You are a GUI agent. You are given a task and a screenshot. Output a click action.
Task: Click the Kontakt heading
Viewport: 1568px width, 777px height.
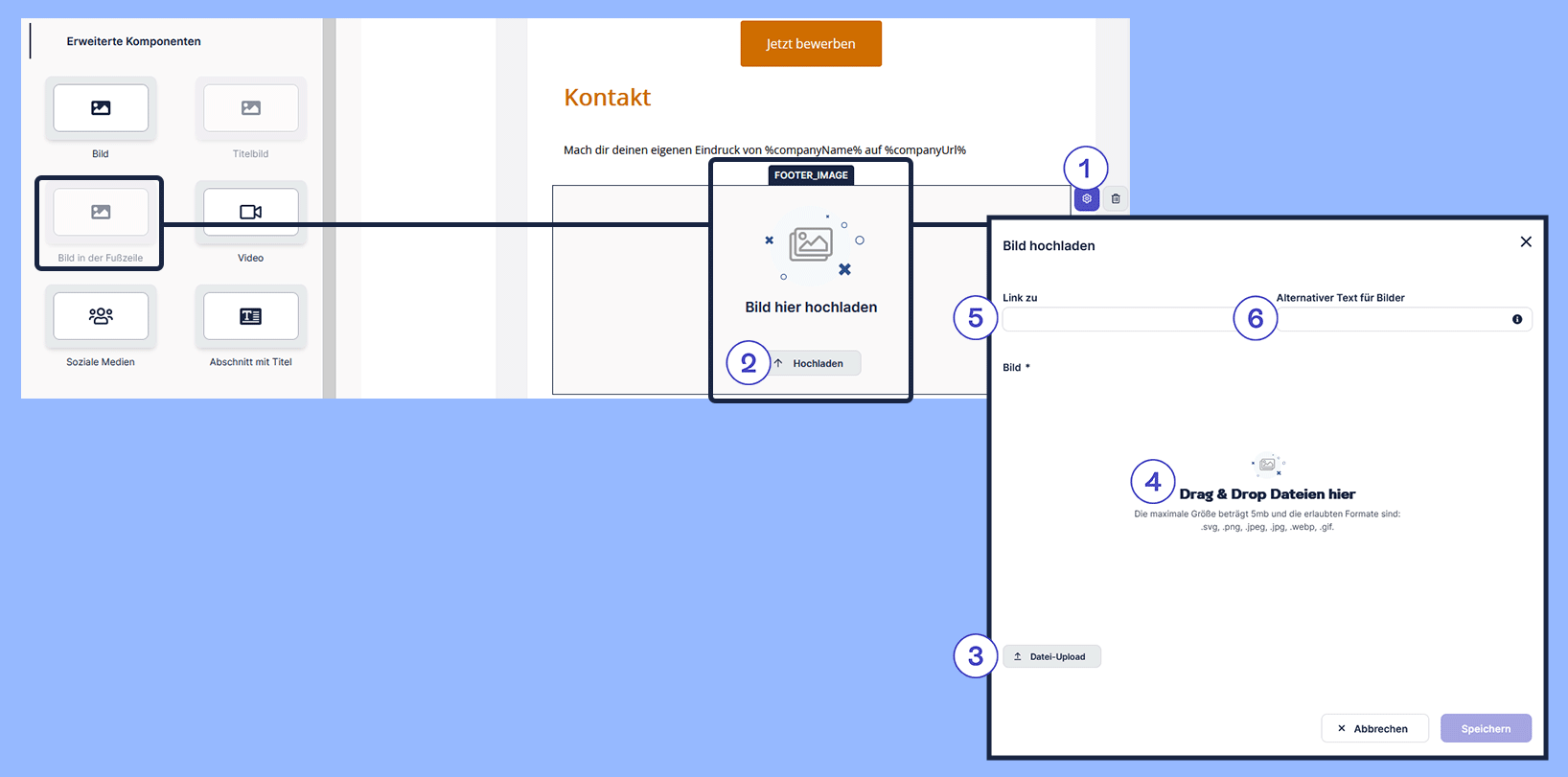coord(608,98)
